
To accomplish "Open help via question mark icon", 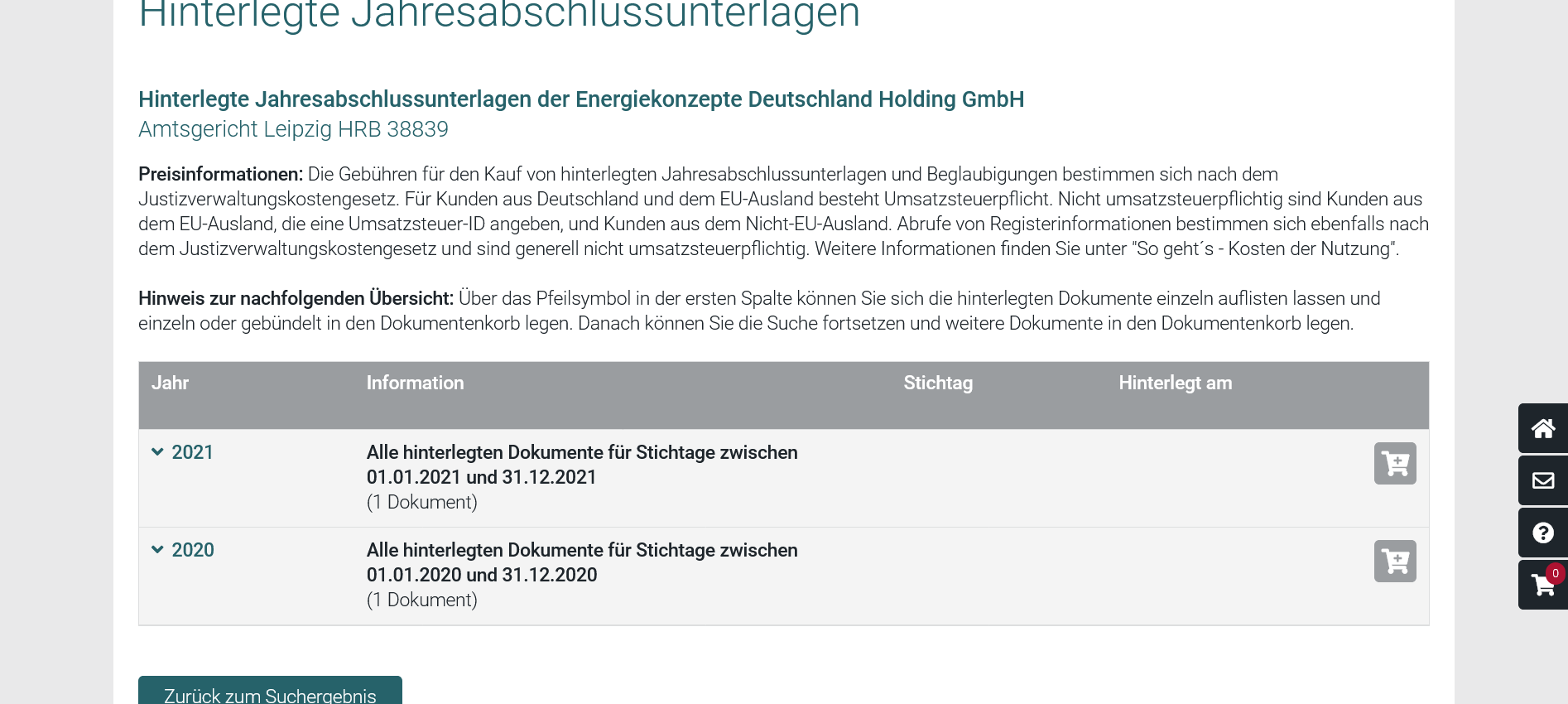I will [1542, 533].
